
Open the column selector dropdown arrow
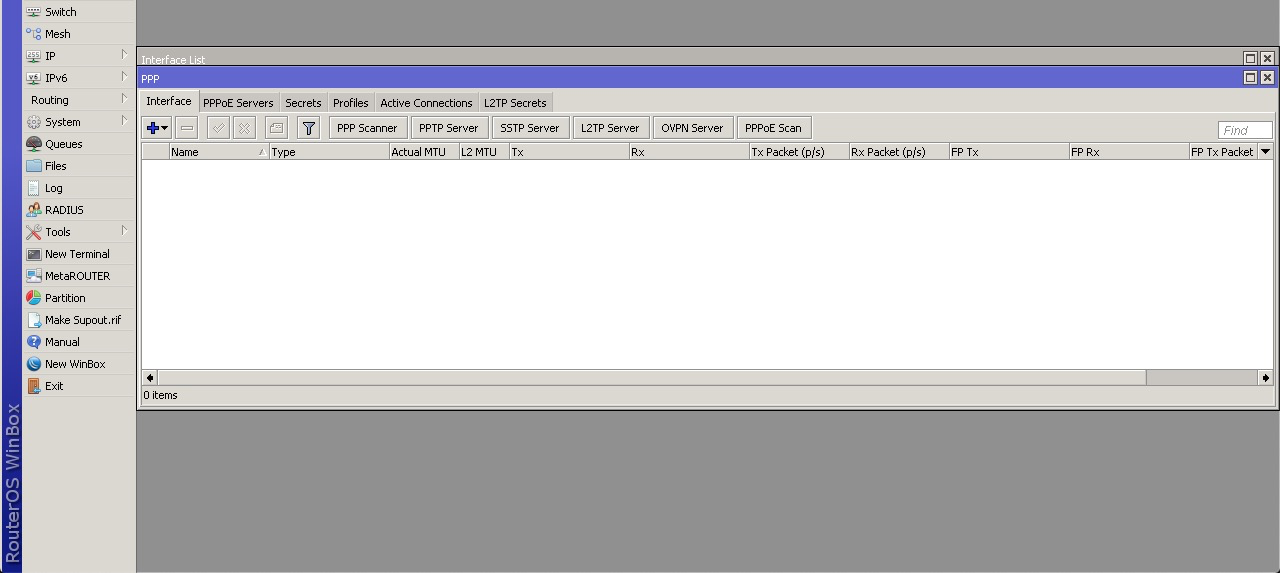point(1265,152)
